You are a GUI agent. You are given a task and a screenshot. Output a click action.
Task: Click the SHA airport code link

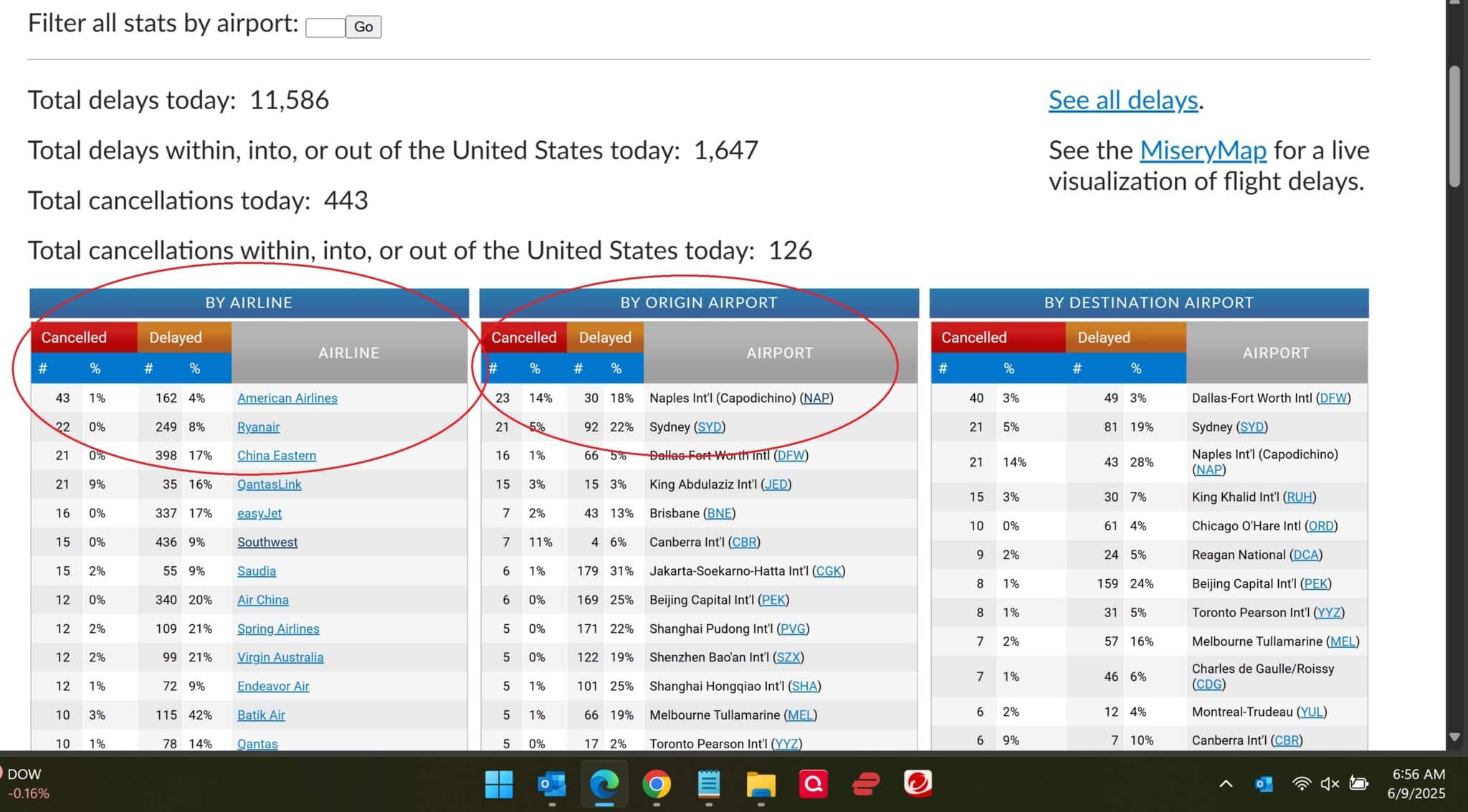(804, 686)
